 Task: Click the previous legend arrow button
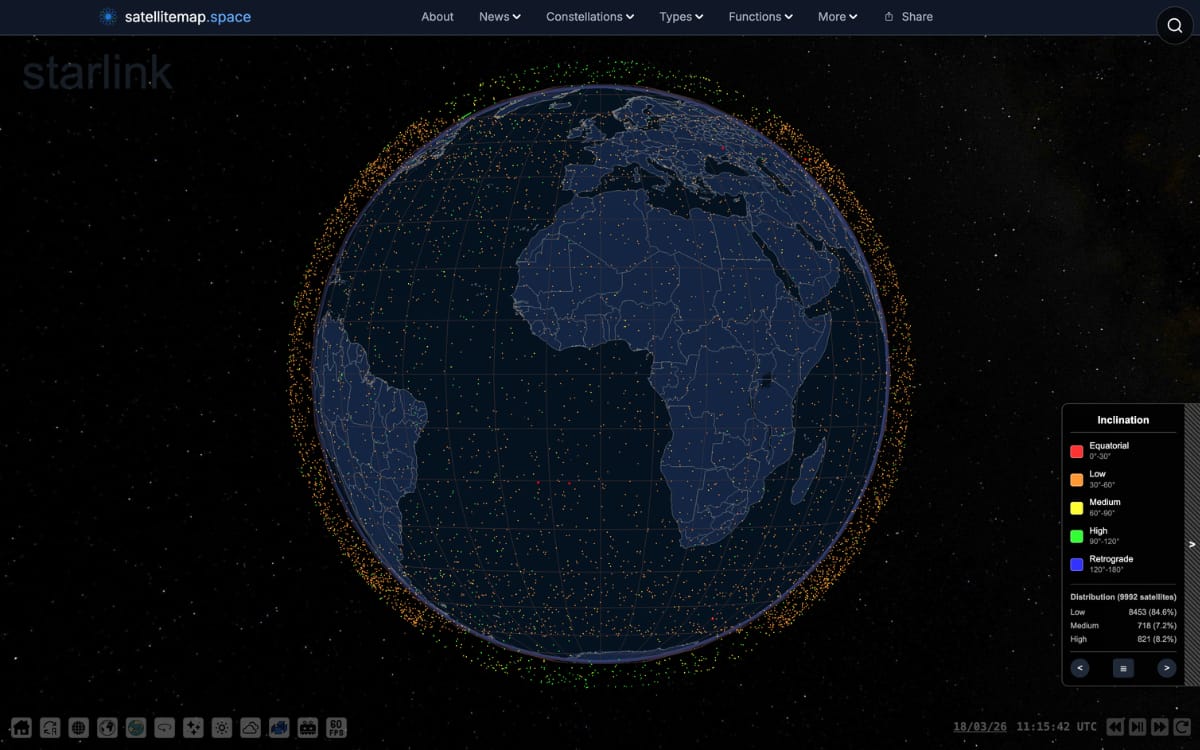point(1079,668)
